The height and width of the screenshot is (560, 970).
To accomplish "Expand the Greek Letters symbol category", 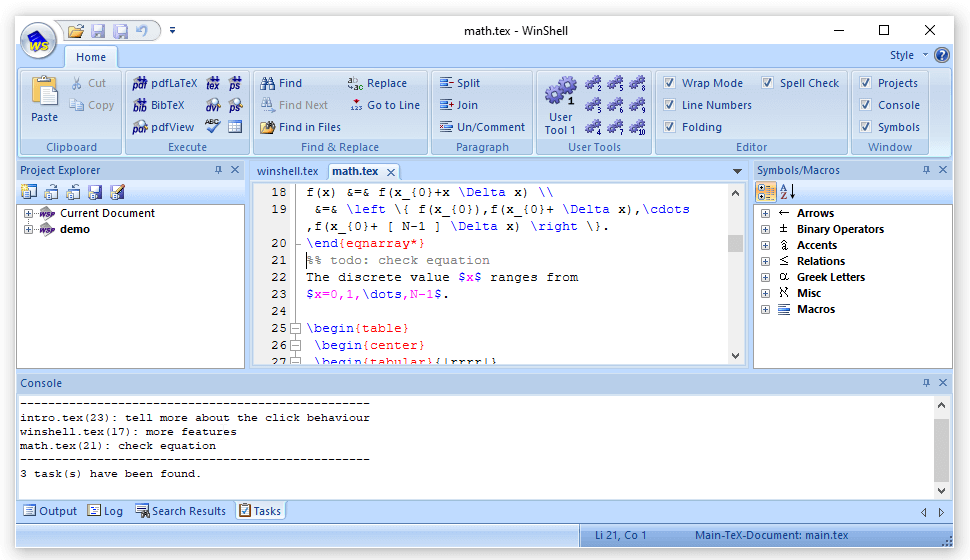I will [x=765, y=277].
